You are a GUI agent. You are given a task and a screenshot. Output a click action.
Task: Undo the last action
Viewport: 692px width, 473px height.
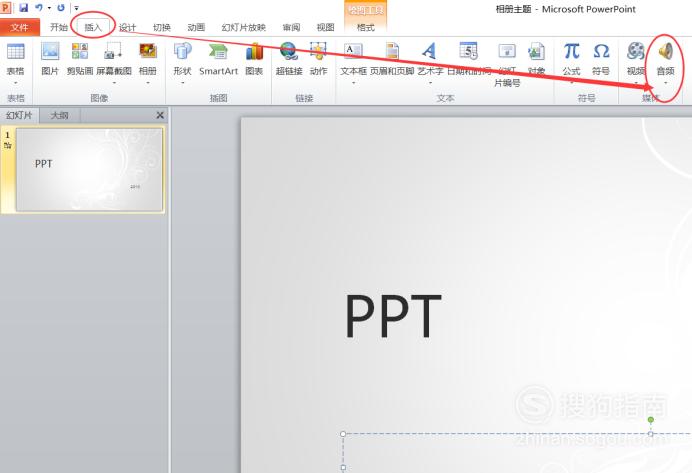click(39, 8)
